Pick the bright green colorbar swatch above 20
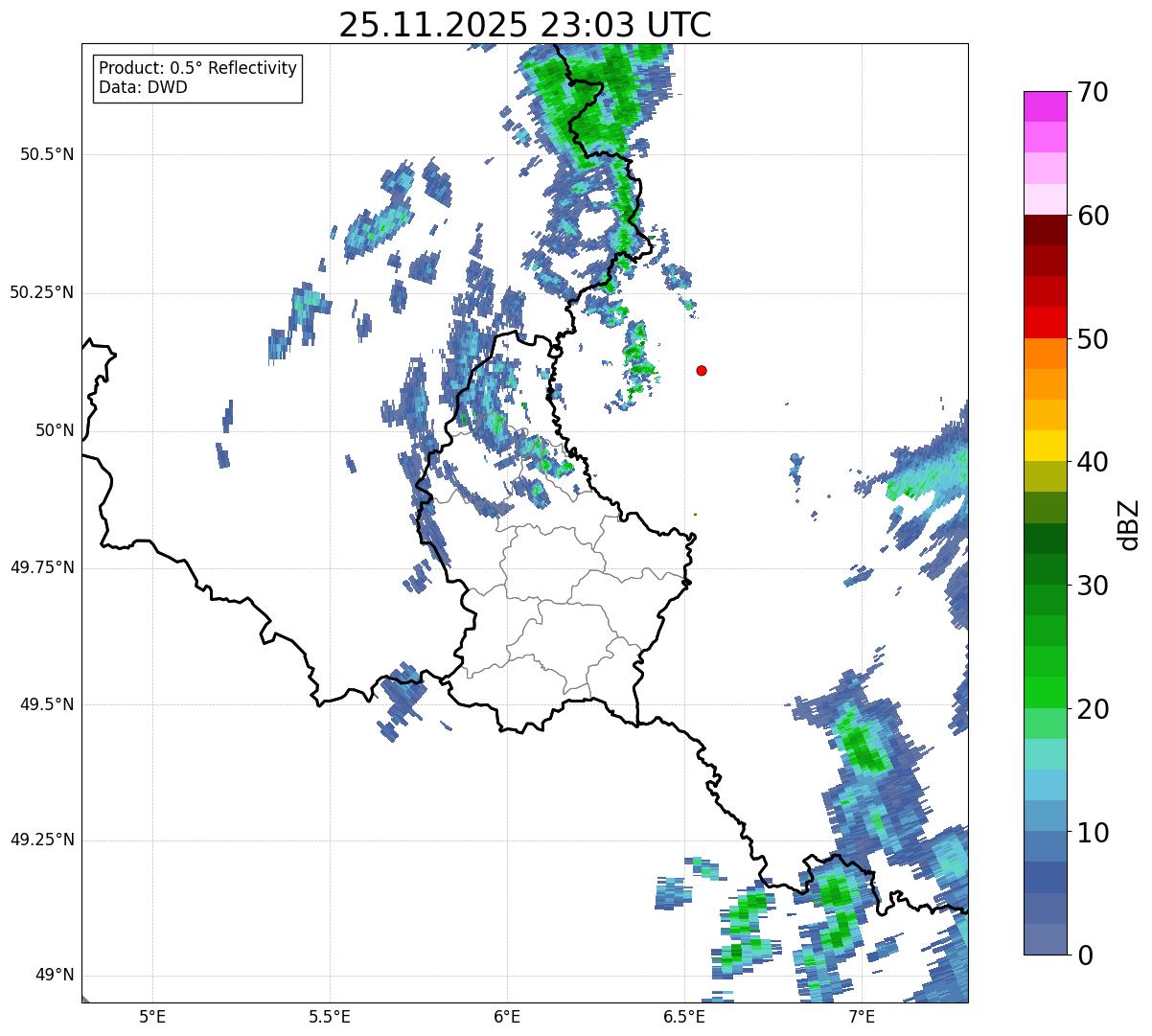The width and height of the screenshot is (1152, 1036). tap(1046, 693)
